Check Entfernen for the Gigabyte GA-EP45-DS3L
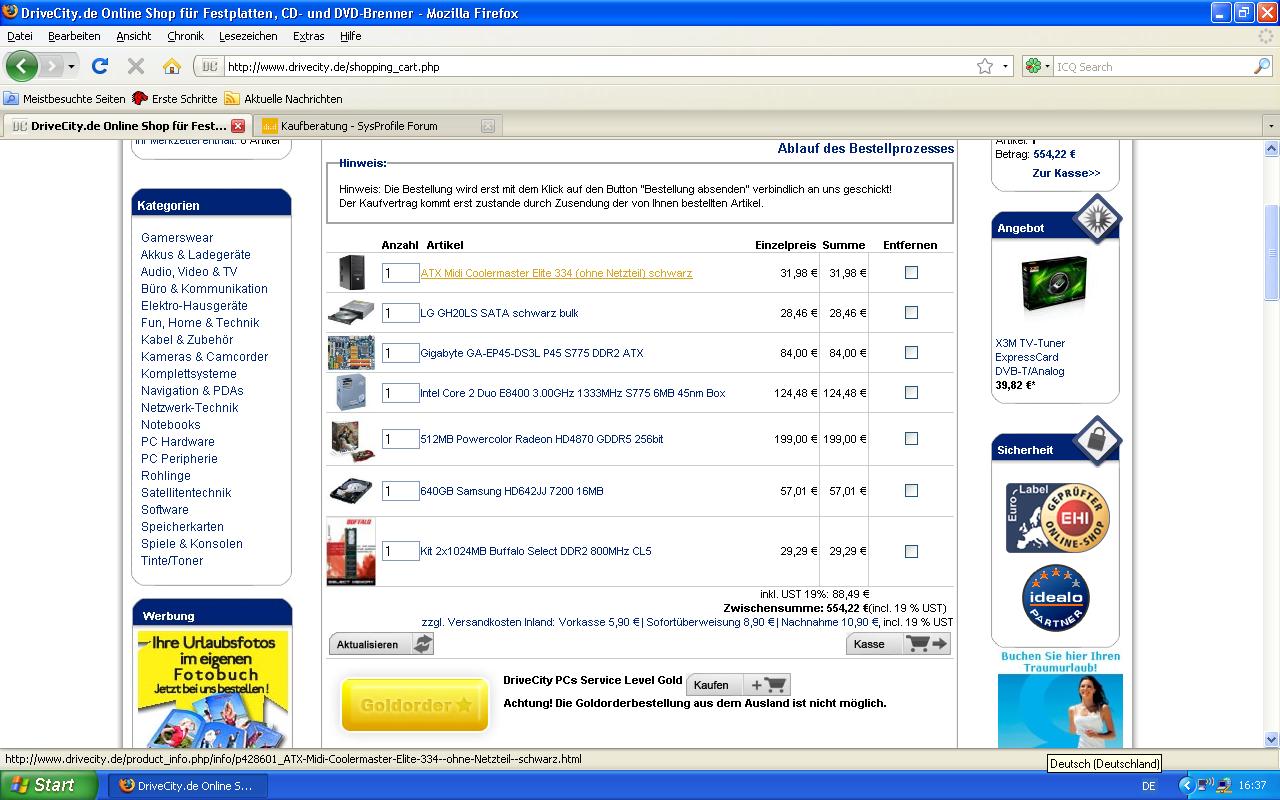This screenshot has height=800, width=1280. pos(911,353)
